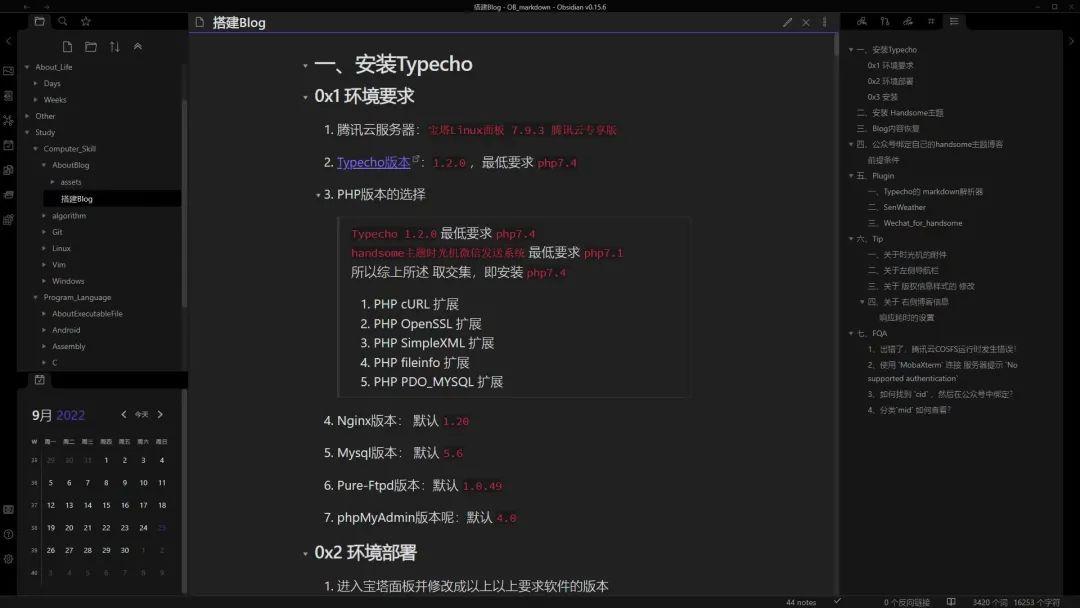Expand the assets folder
This screenshot has height=608, width=1080.
52,182
